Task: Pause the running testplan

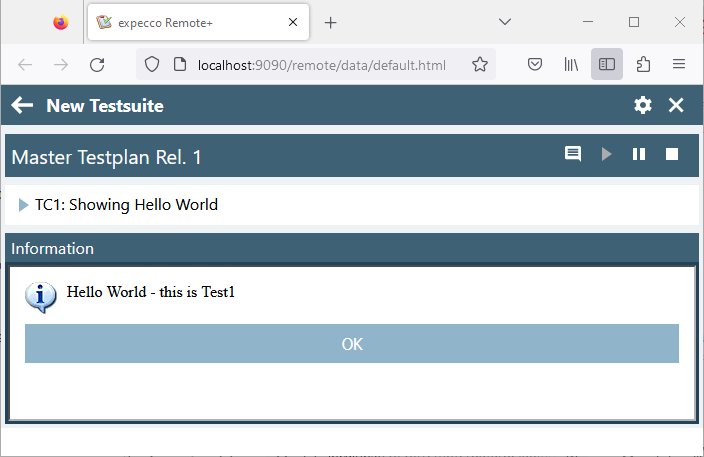Action: click(639, 154)
